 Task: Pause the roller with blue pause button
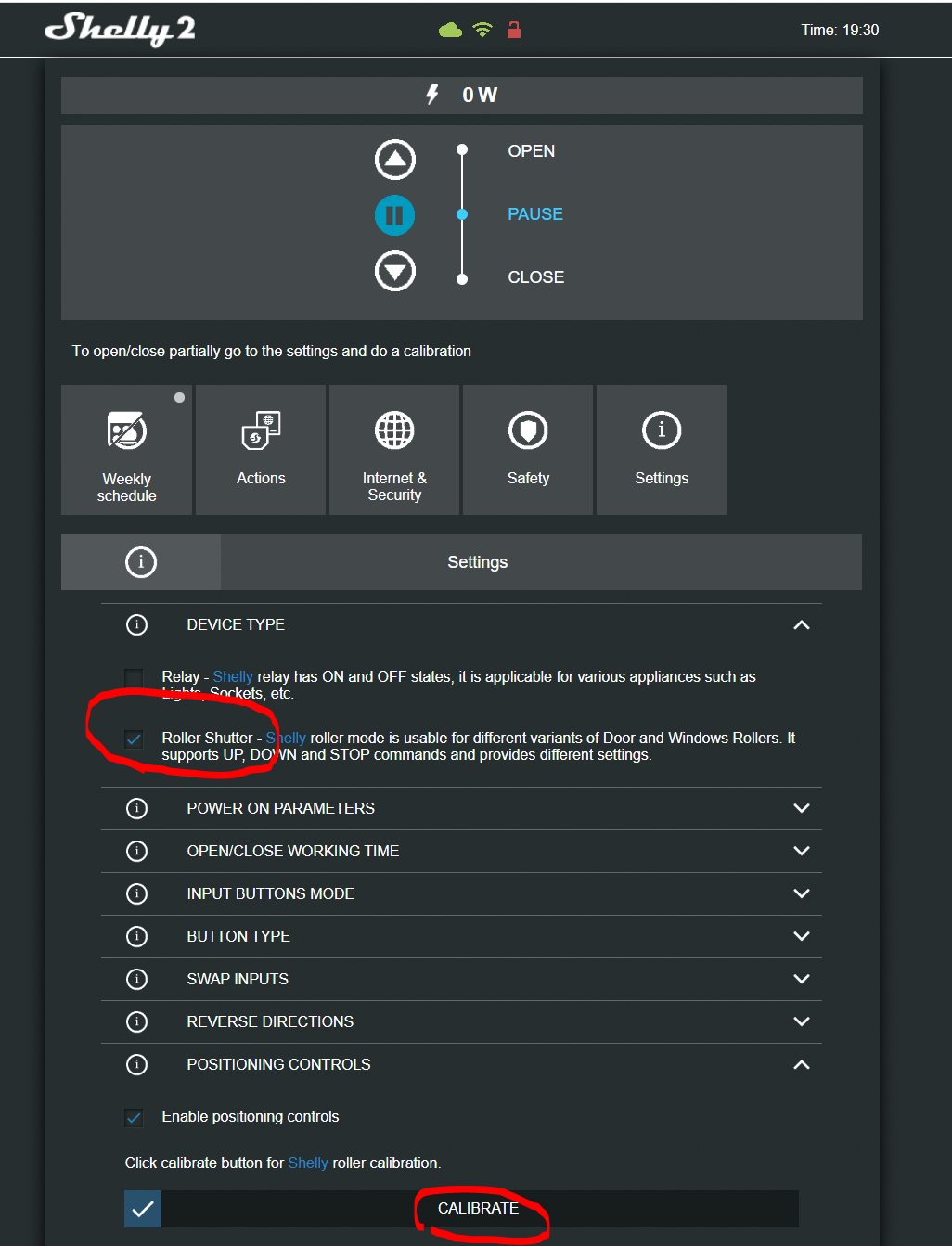pos(395,215)
